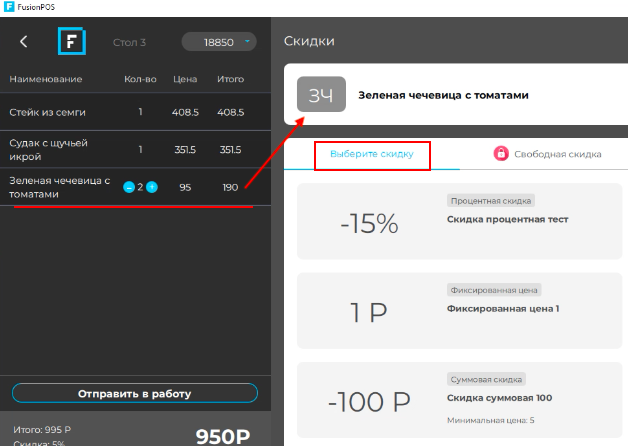Click the Итого column header
The image size is (628, 446).
[230, 79]
